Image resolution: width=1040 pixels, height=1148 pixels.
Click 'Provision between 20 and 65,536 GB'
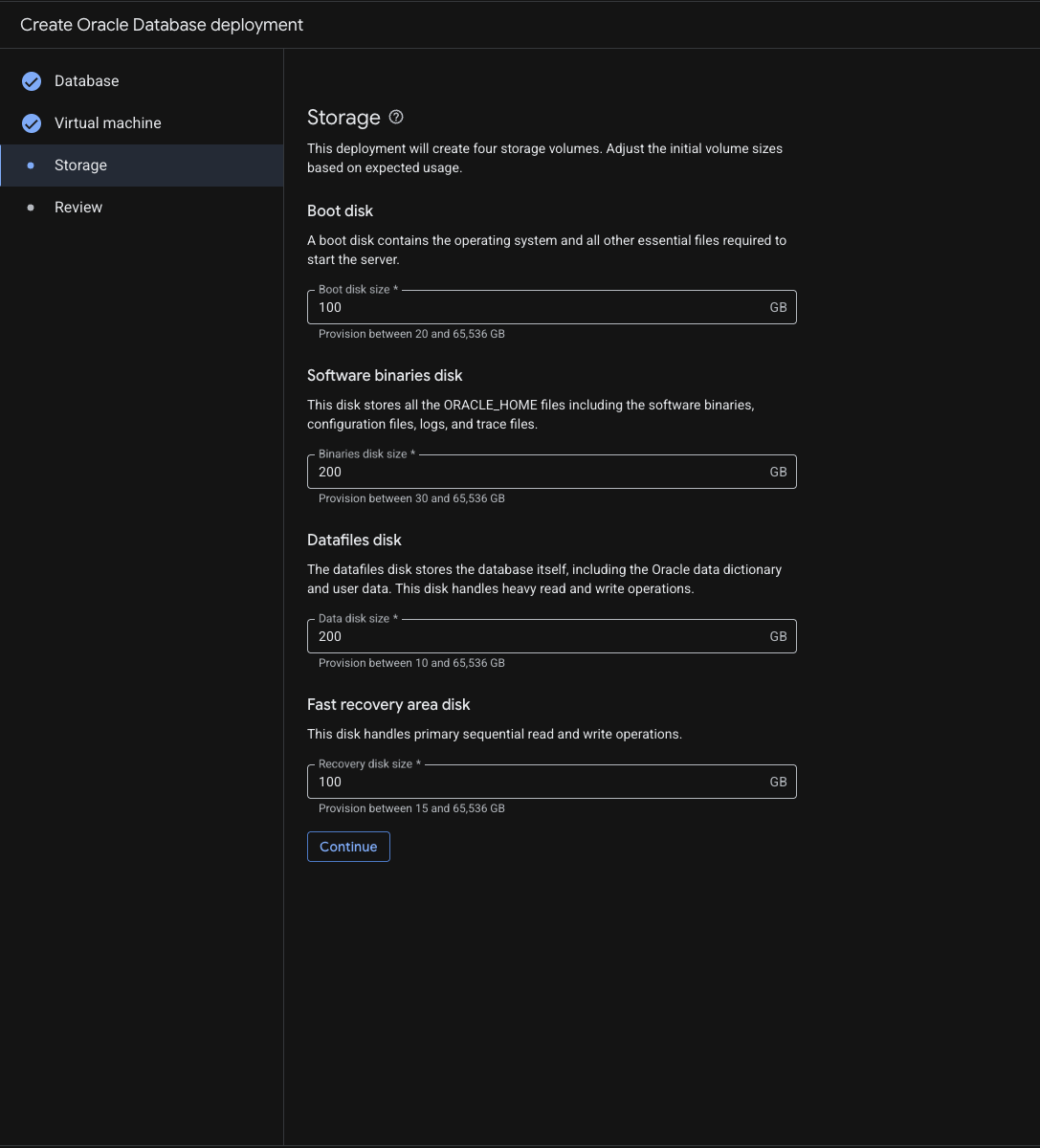[411, 334]
